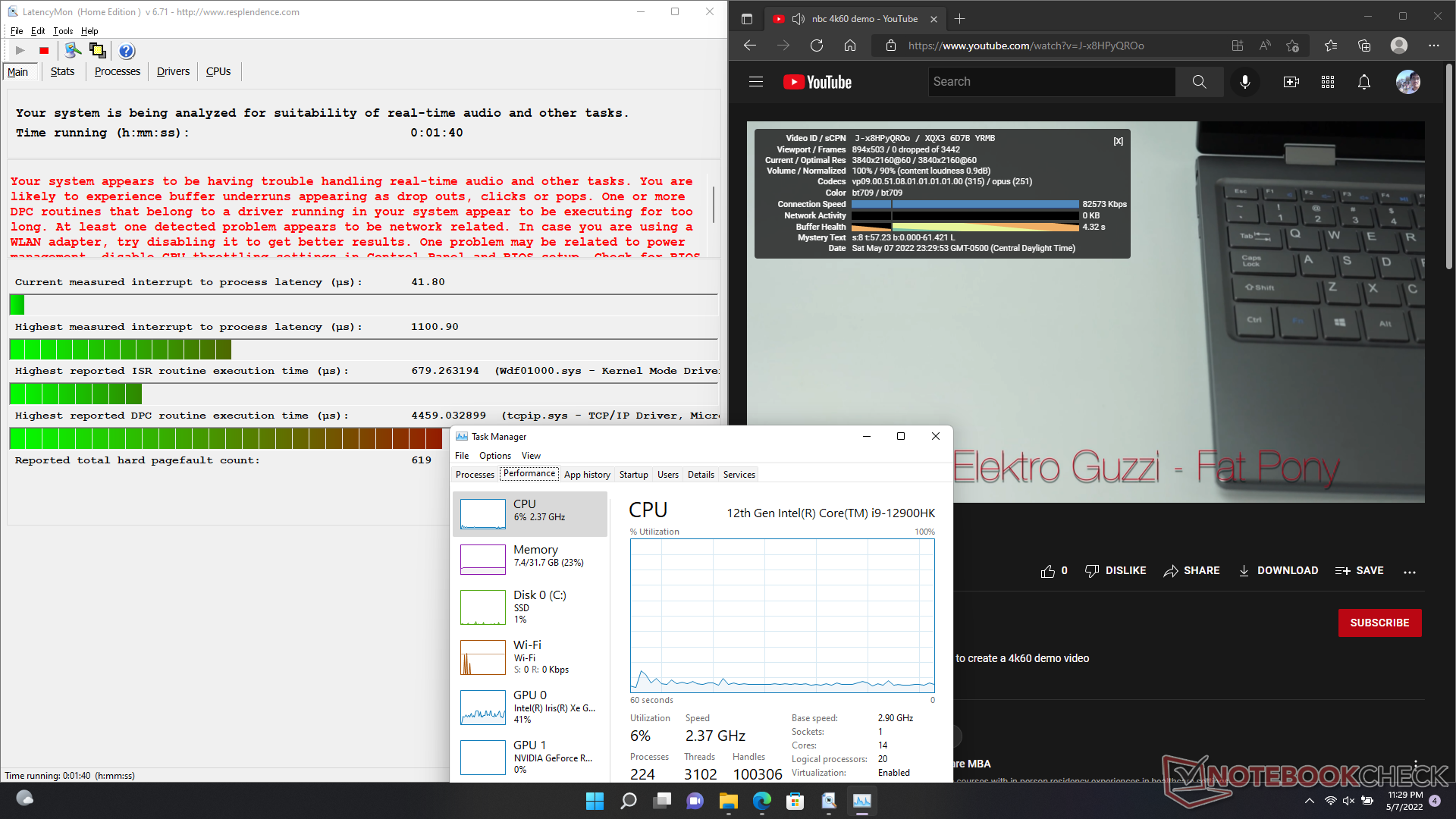
Task: Click the red SUBSCRIBE button
Action: [x=1379, y=623]
